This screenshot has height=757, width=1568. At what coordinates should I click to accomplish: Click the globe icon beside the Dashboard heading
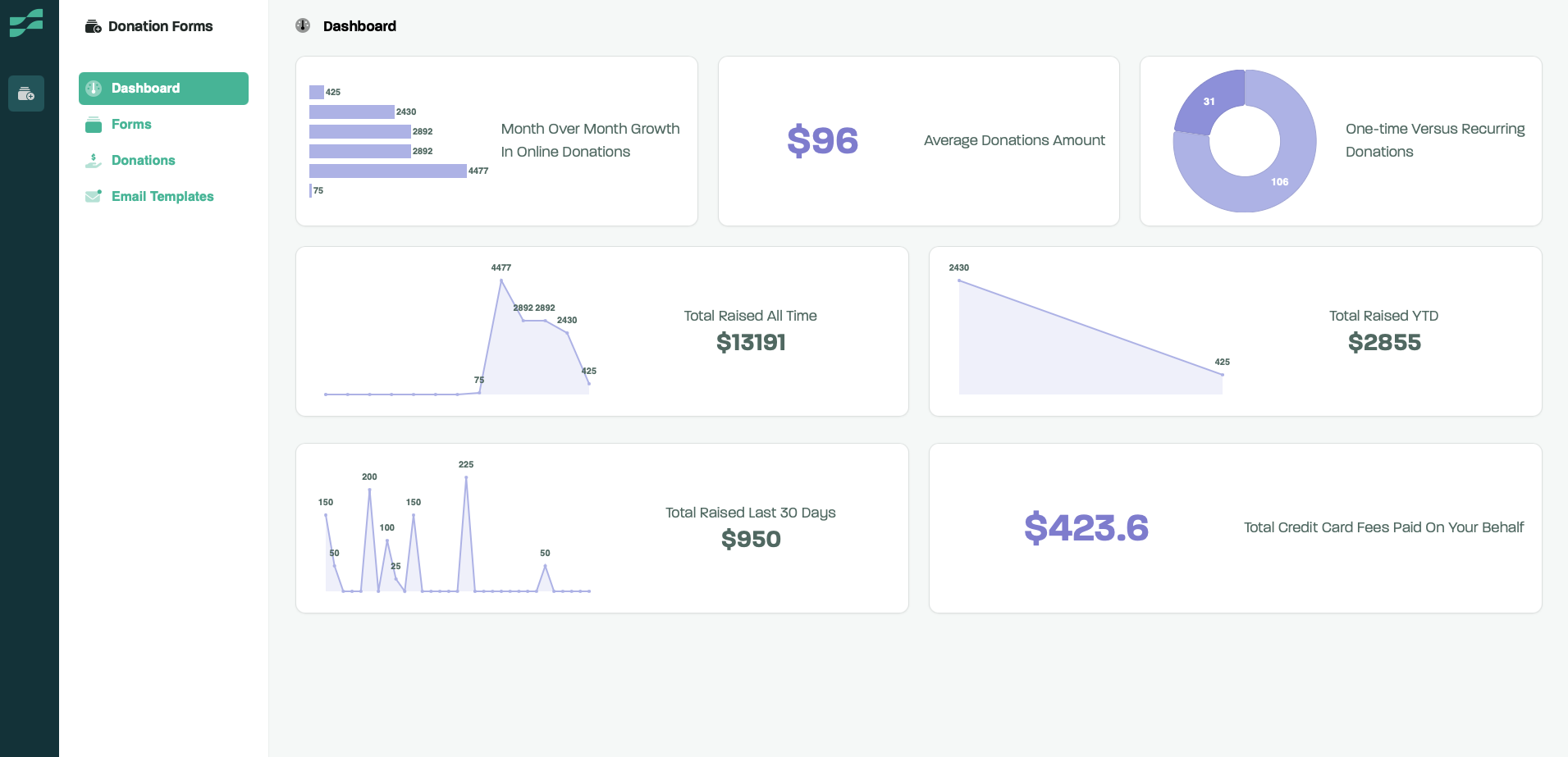tap(303, 25)
